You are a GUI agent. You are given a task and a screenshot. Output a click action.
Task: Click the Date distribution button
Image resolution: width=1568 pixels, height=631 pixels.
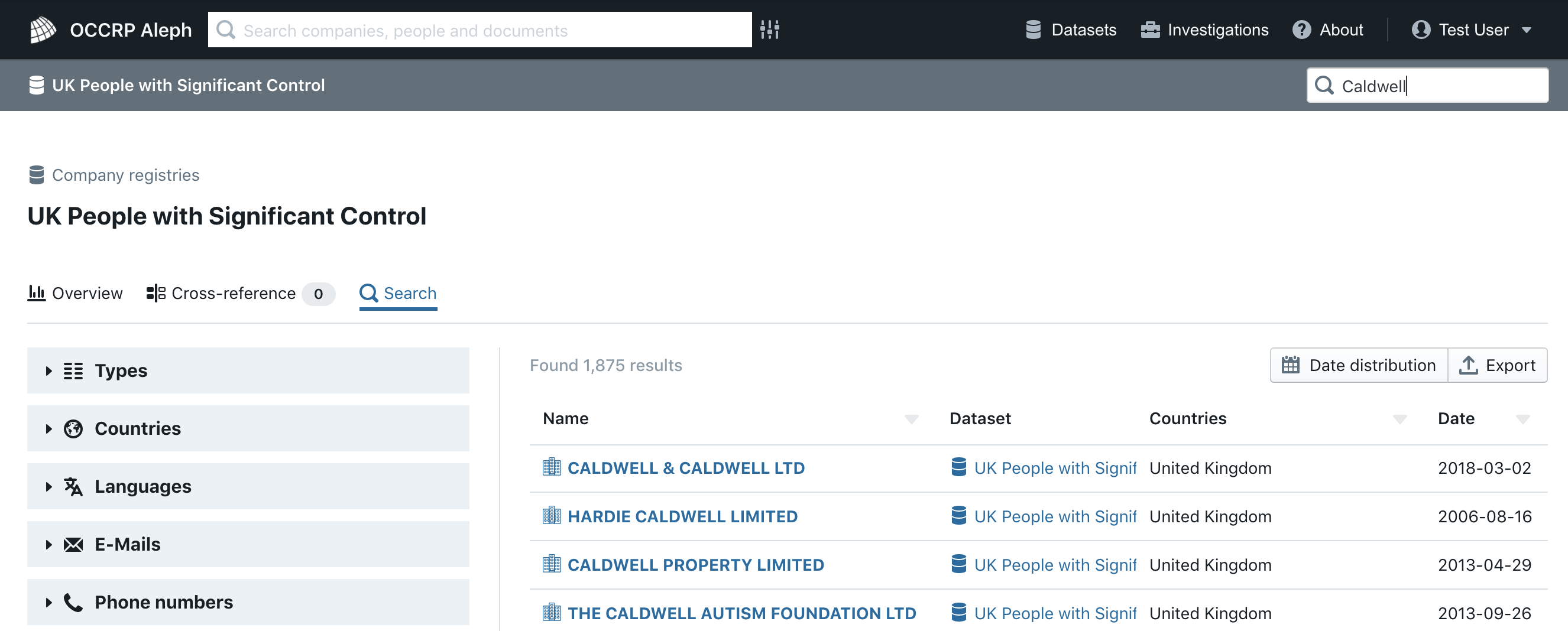[x=1358, y=365]
